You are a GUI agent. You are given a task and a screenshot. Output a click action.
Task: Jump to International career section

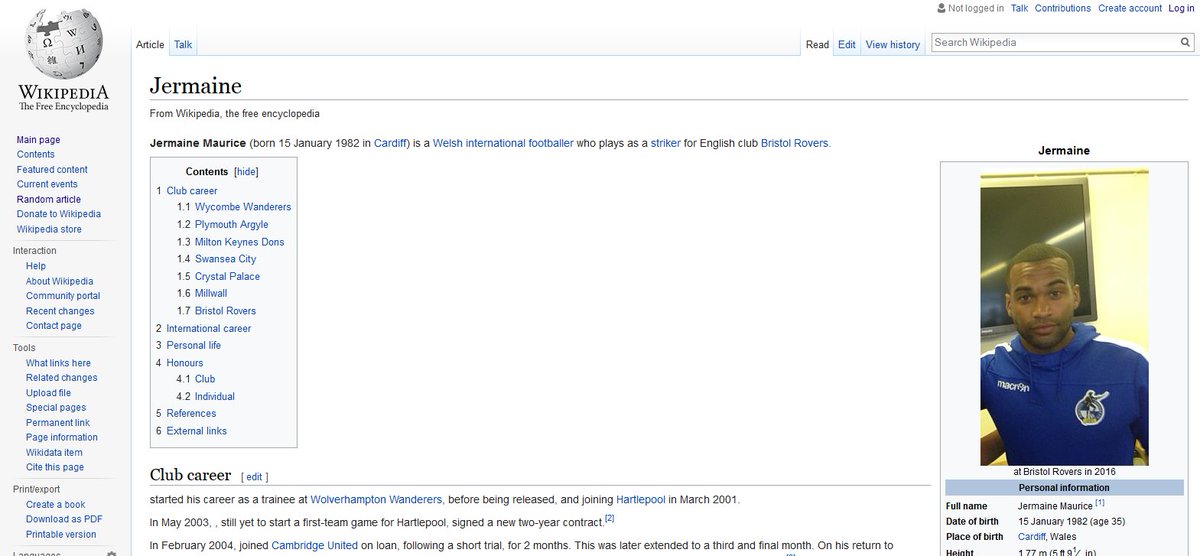[209, 328]
